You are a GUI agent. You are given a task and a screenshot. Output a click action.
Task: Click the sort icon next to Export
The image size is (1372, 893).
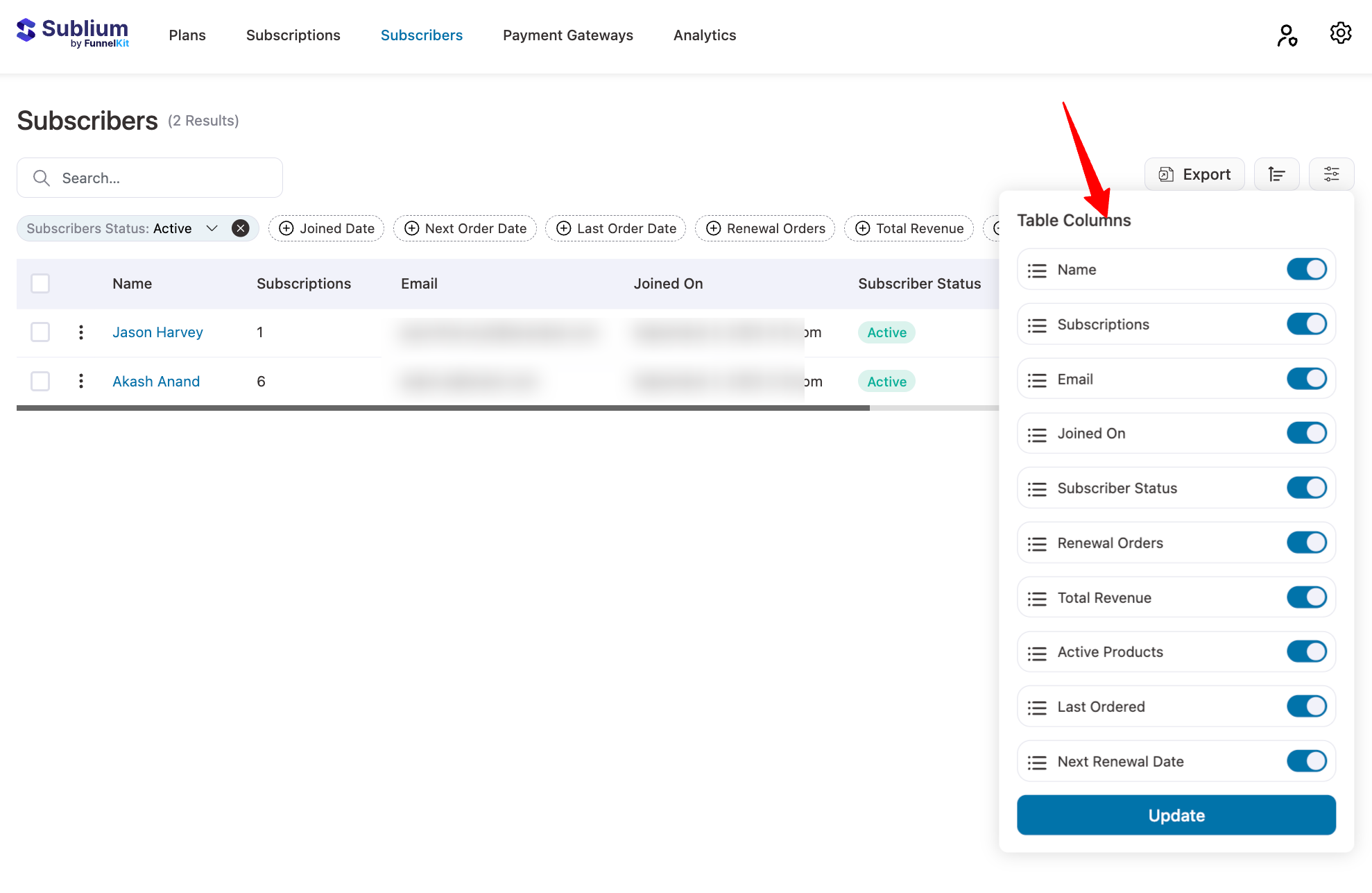(x=1276, y=174)
